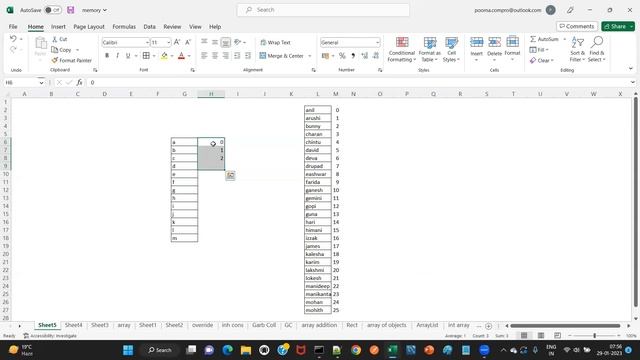Open font size dropdown
The width and height of the screenshot is (640, 360).
tap(169, 42)
